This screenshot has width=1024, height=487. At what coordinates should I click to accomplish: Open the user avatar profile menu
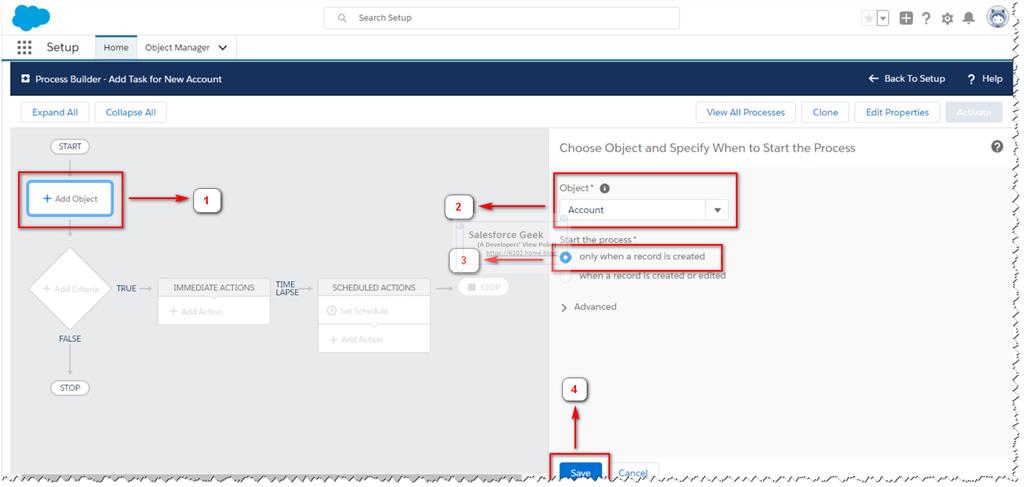click(998, 18)
